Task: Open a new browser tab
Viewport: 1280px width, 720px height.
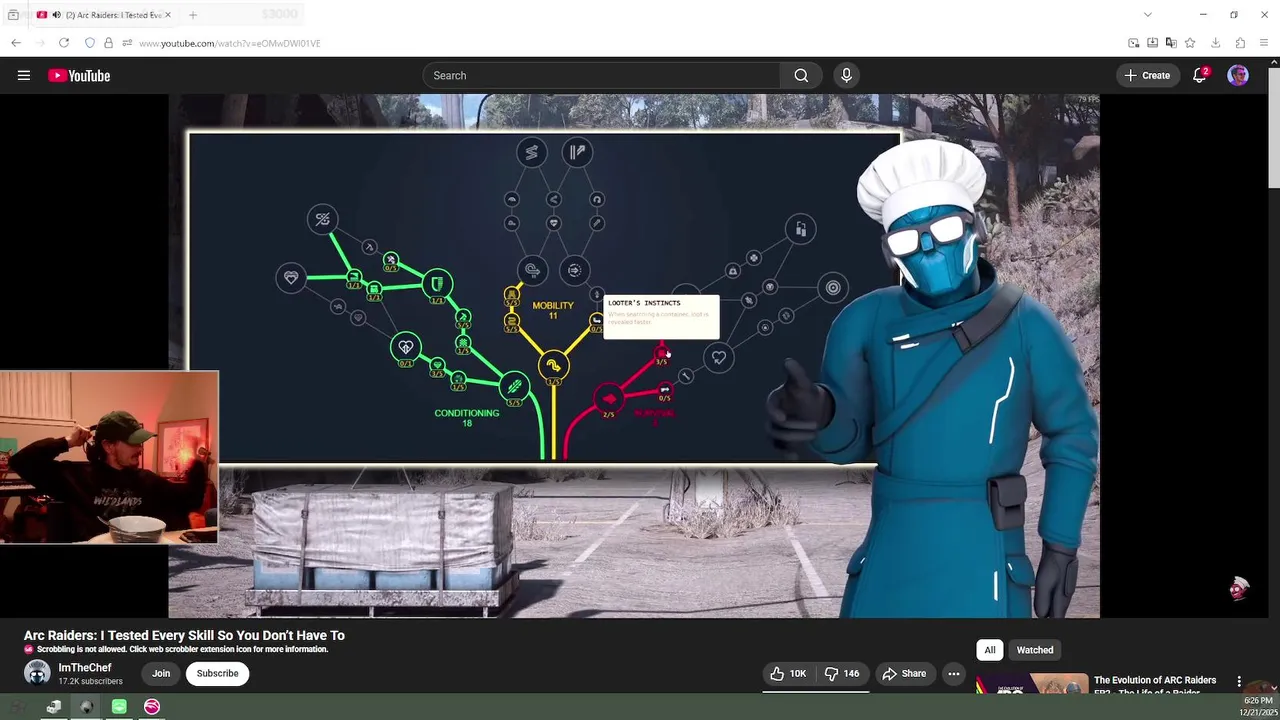Action: (x=193, y=15)
